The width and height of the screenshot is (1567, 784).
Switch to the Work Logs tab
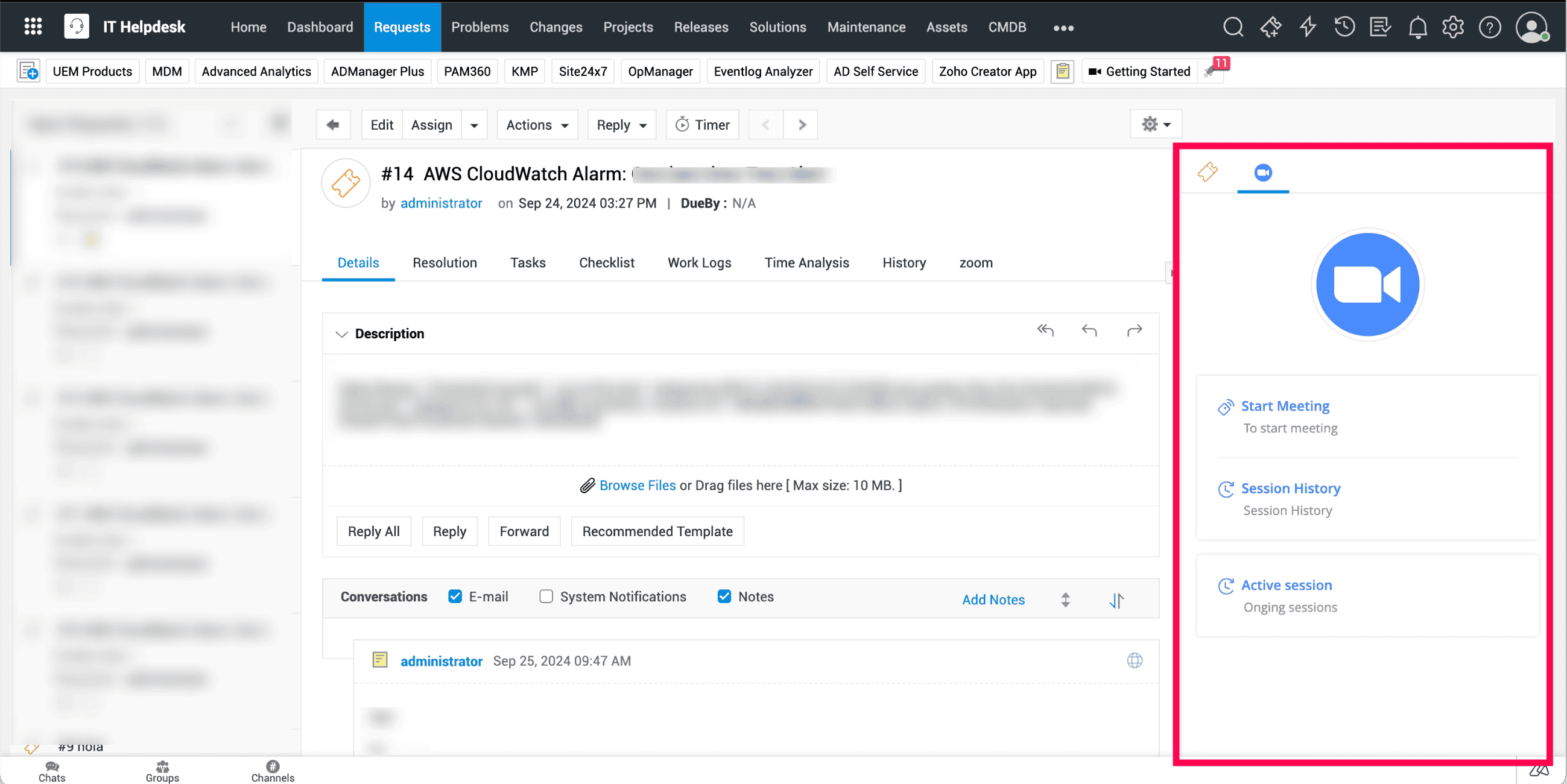(700, 263)
